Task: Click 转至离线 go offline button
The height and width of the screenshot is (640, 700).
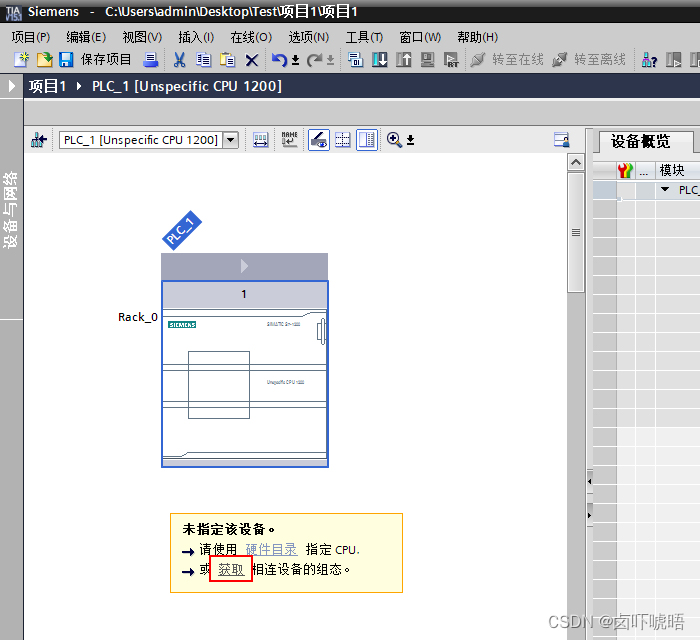Action: (x=589, y=59)
